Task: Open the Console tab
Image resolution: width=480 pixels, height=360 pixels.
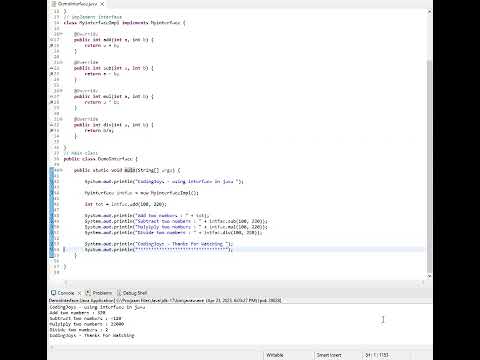Action: pyautogui.click(x=66, y=293)
